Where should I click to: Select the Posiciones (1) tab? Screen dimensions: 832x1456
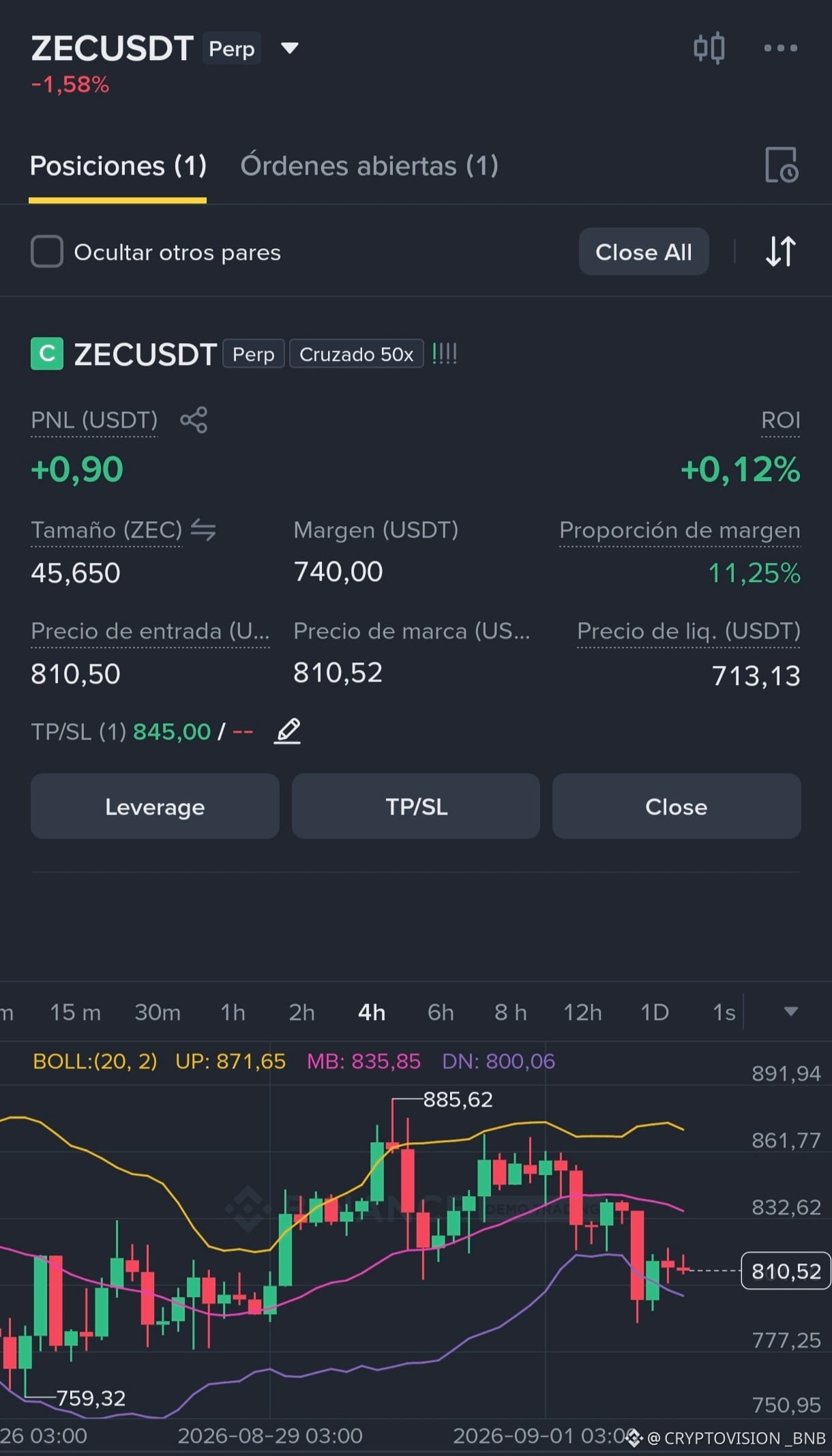118,166
